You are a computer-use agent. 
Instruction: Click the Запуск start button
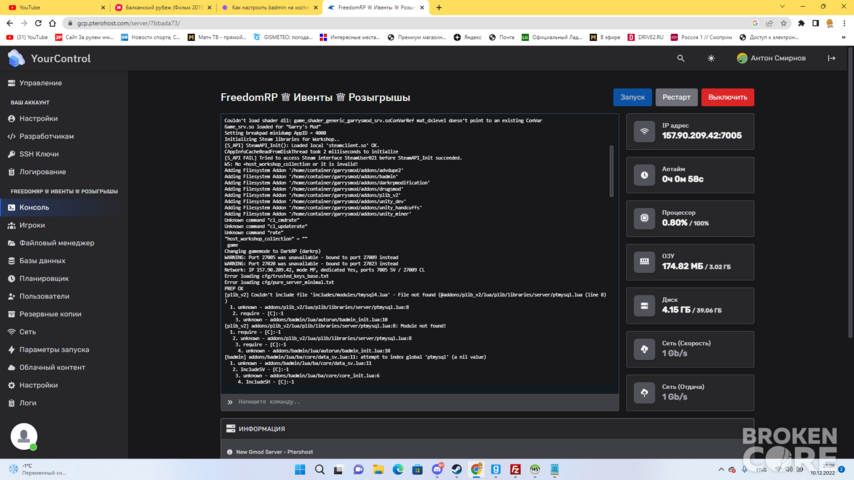632,97
